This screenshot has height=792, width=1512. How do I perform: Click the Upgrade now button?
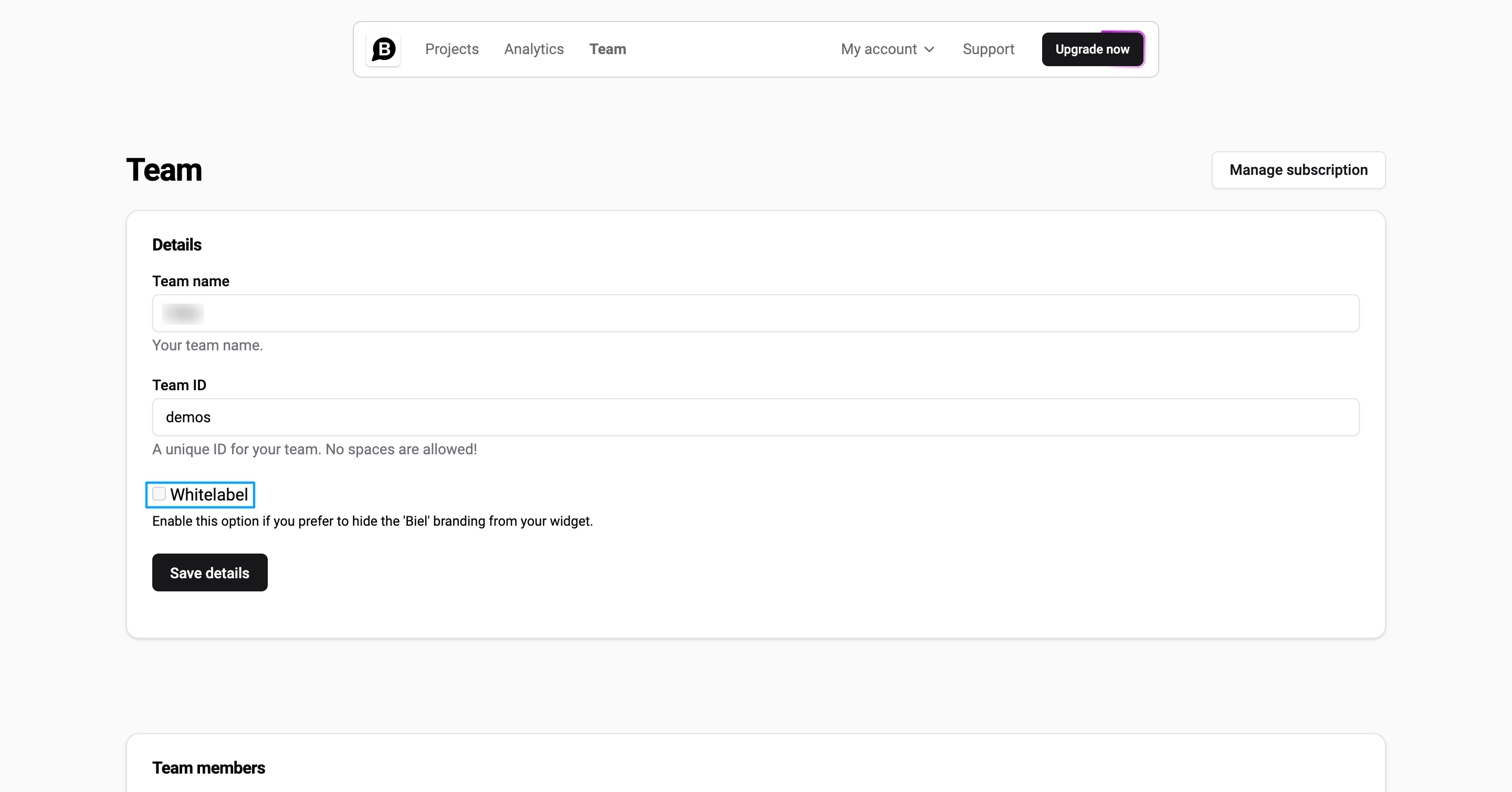pos(1093,49)
